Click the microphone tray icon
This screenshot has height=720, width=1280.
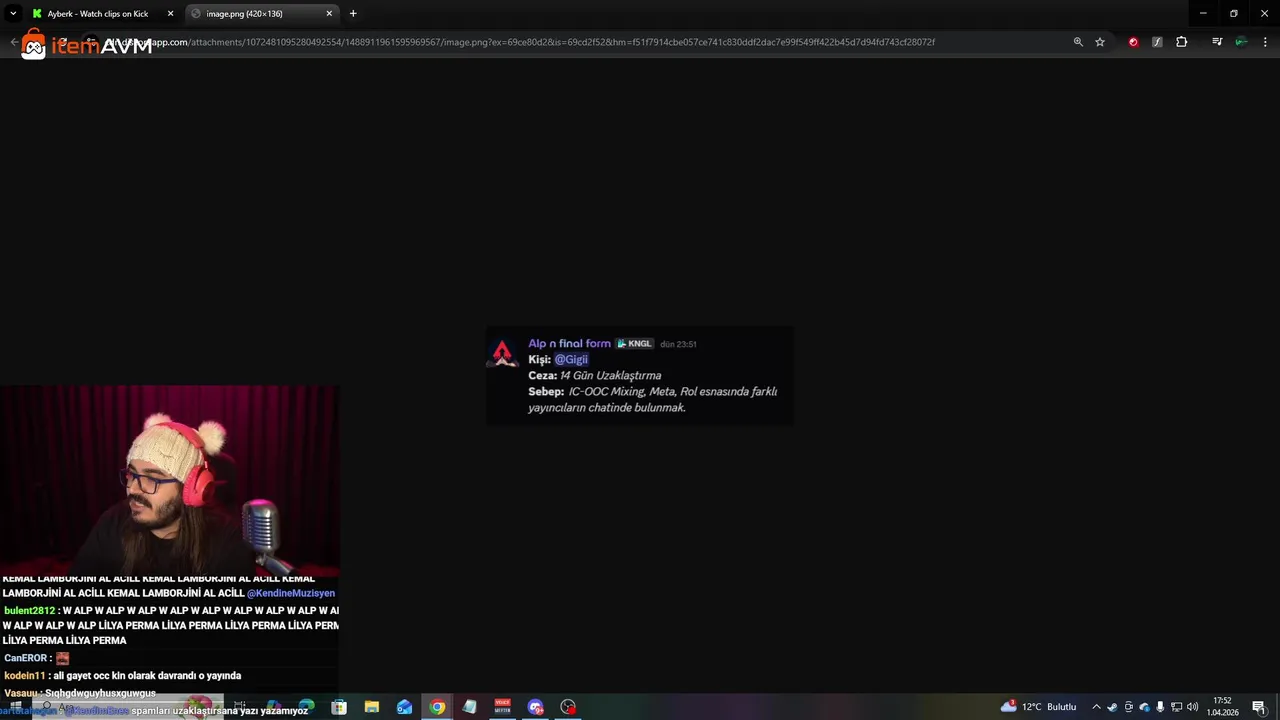click(1160, 707)
